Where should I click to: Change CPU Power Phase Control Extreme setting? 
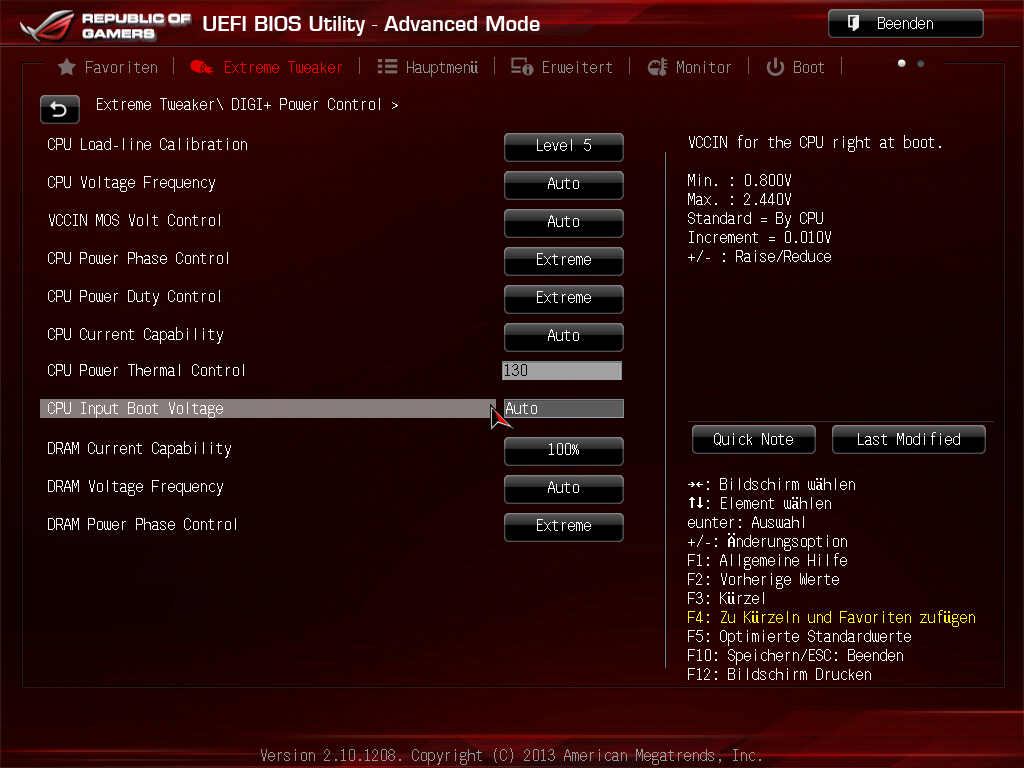click(564, 260)
